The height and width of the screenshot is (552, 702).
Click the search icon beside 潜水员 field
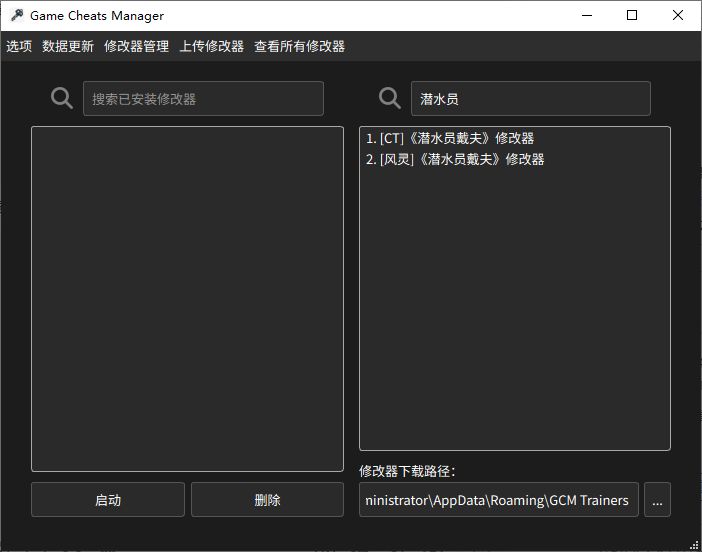[390, 98]
